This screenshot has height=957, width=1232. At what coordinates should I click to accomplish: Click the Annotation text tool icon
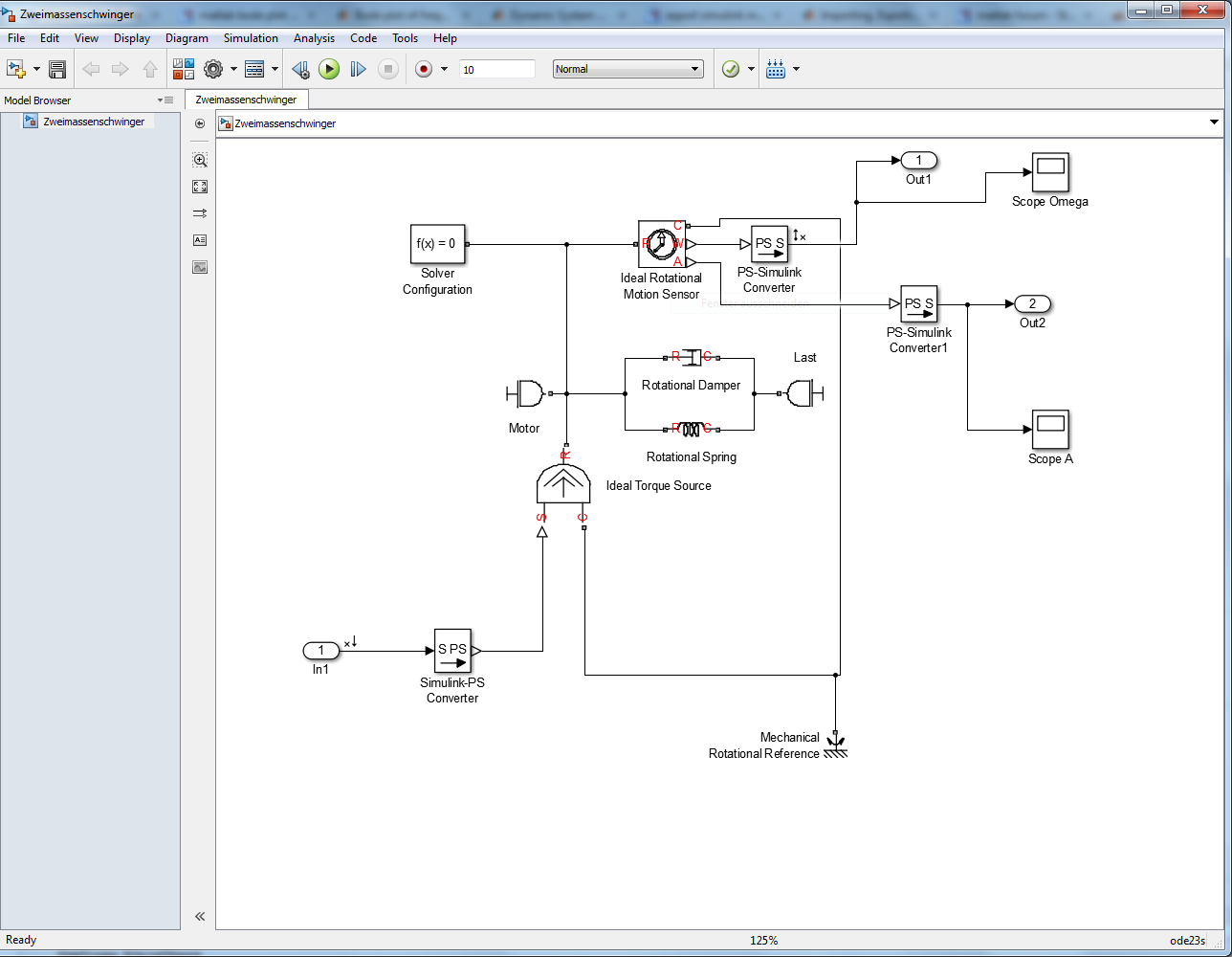[200, 240]
